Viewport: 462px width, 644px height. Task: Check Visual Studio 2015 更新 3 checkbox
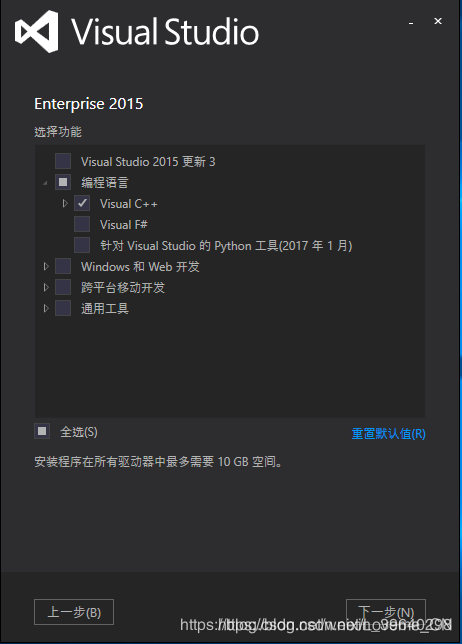point(63,161)
